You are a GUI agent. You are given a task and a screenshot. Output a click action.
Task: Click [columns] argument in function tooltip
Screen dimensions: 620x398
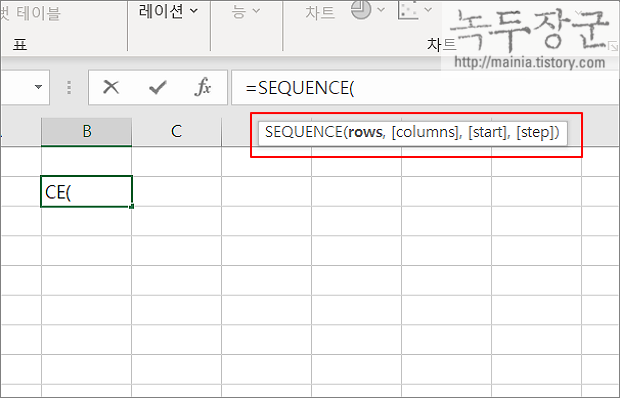tap(425, 132)
